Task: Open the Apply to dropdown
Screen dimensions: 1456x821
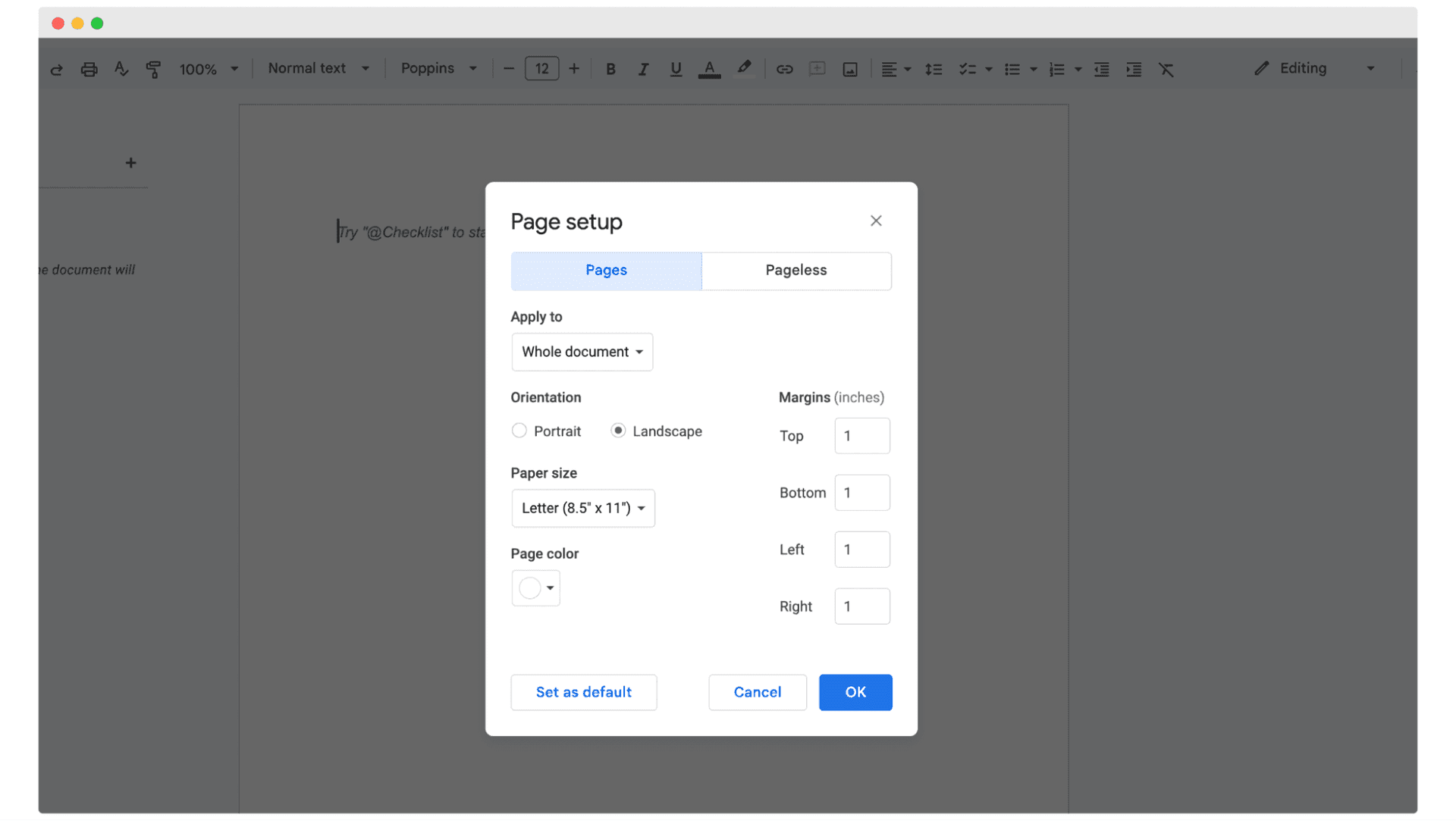Action: [581, 351]
